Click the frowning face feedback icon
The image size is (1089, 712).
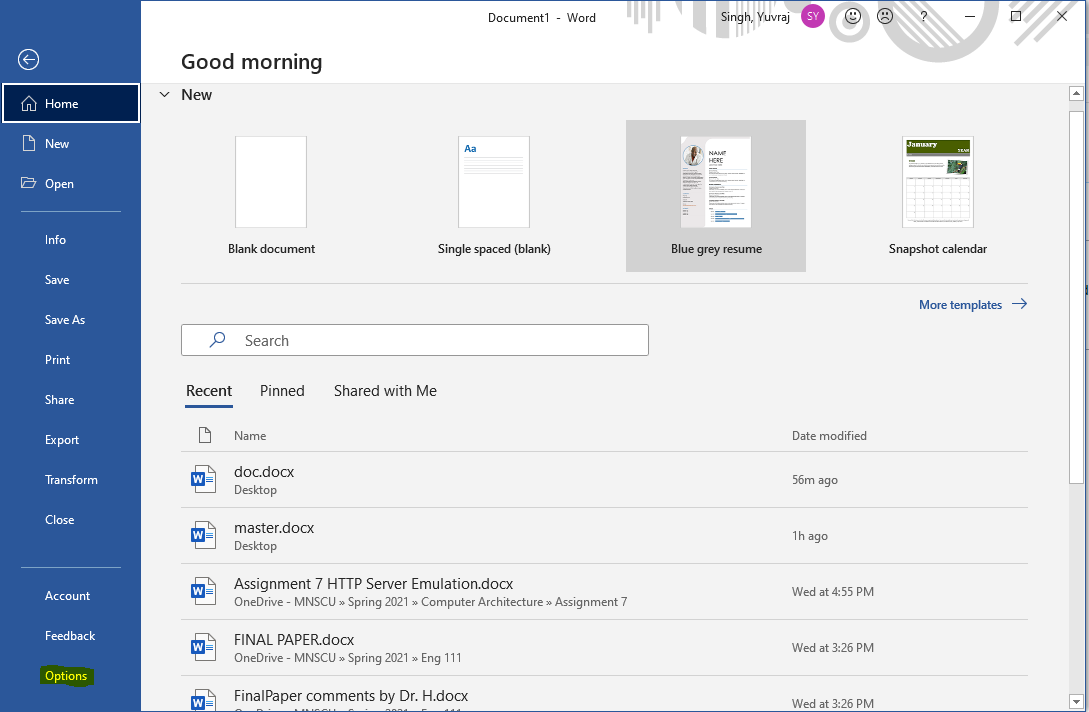[x=885, y=17]
